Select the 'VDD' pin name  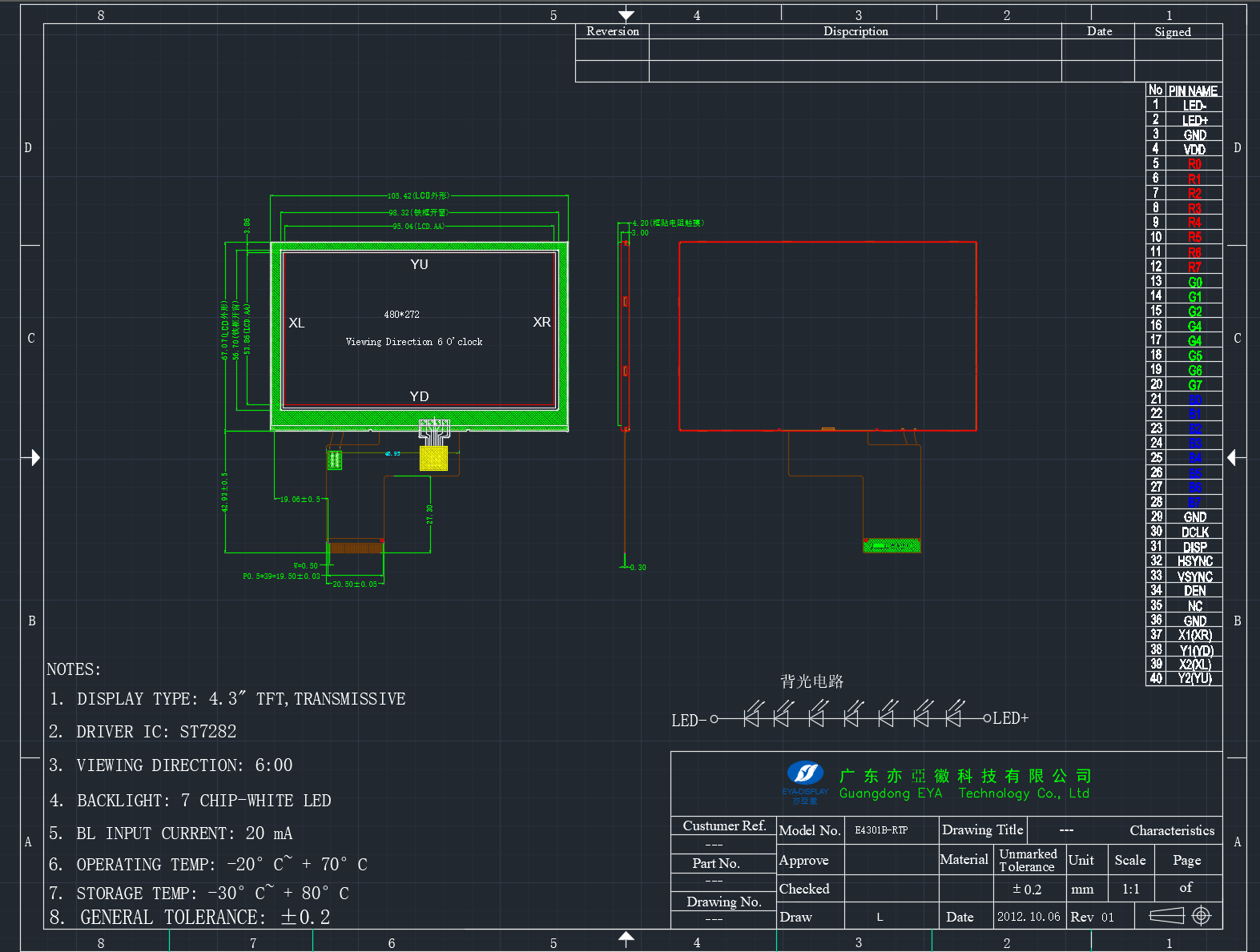(x=1194, y=150)
